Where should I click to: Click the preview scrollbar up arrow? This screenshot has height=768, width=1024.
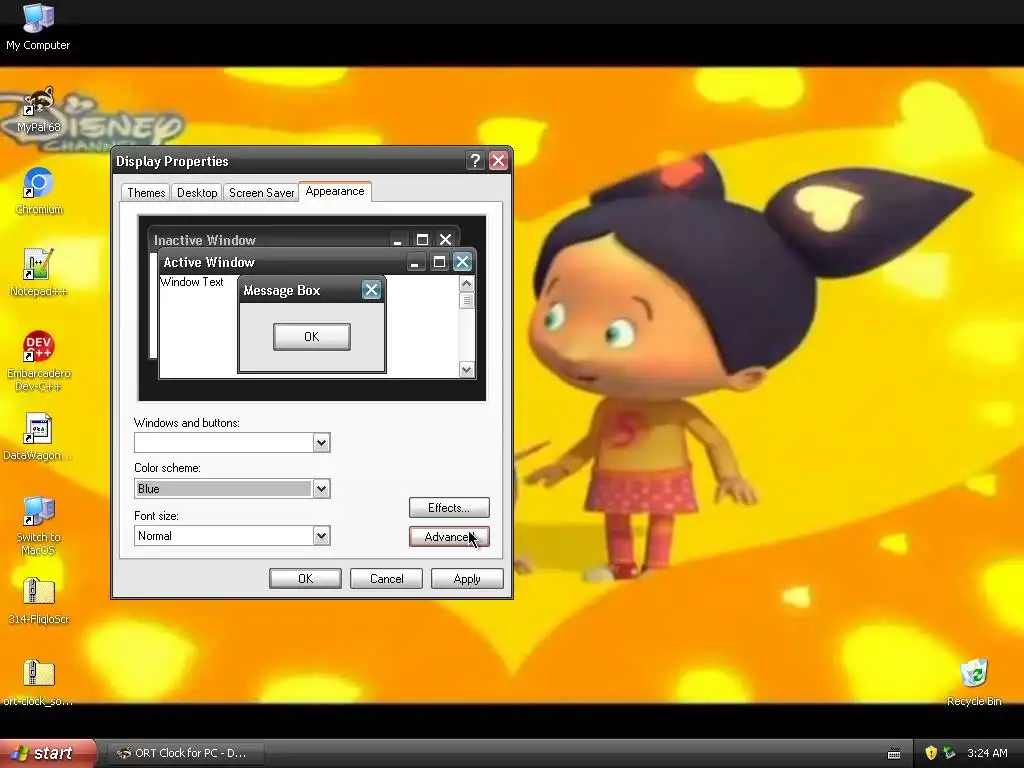(x=466, y=283)
